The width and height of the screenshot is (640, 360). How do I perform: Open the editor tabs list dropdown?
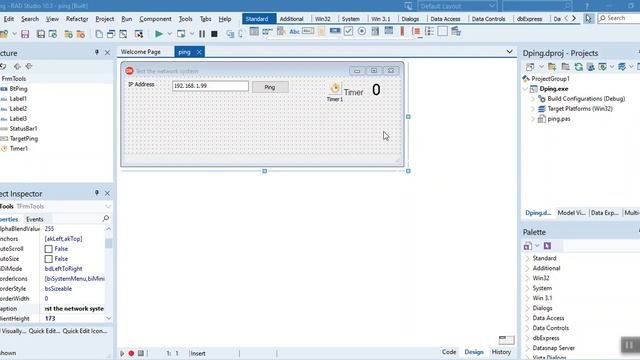(509, 52)
